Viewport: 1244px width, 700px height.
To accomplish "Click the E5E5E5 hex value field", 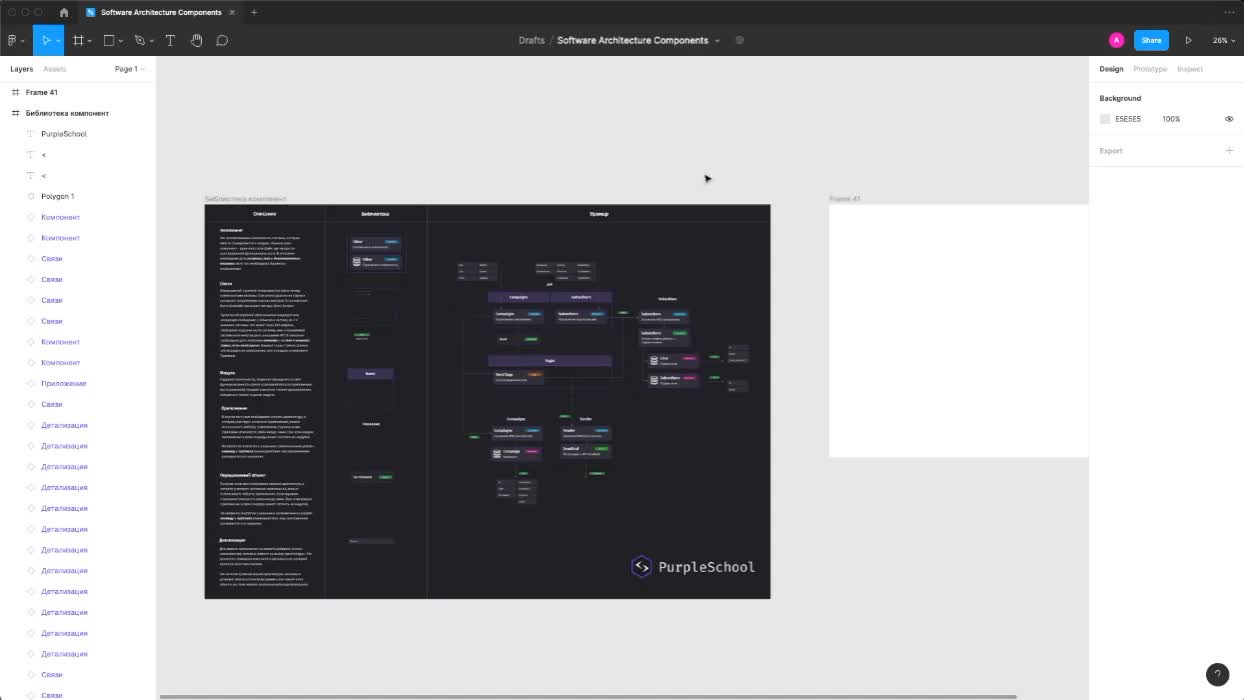I will pos(1128,119).
